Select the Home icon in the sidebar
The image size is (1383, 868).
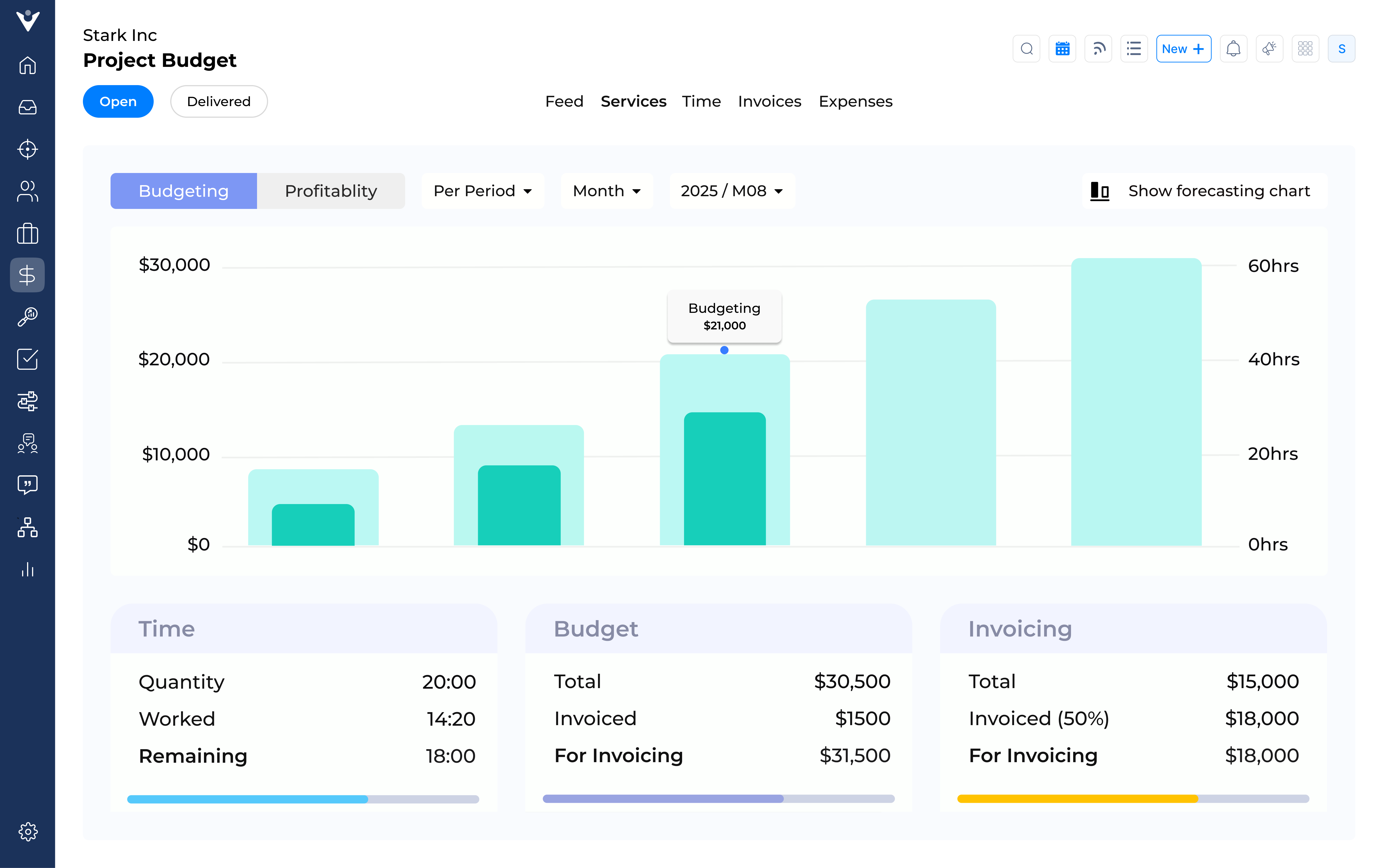(27, 65)
